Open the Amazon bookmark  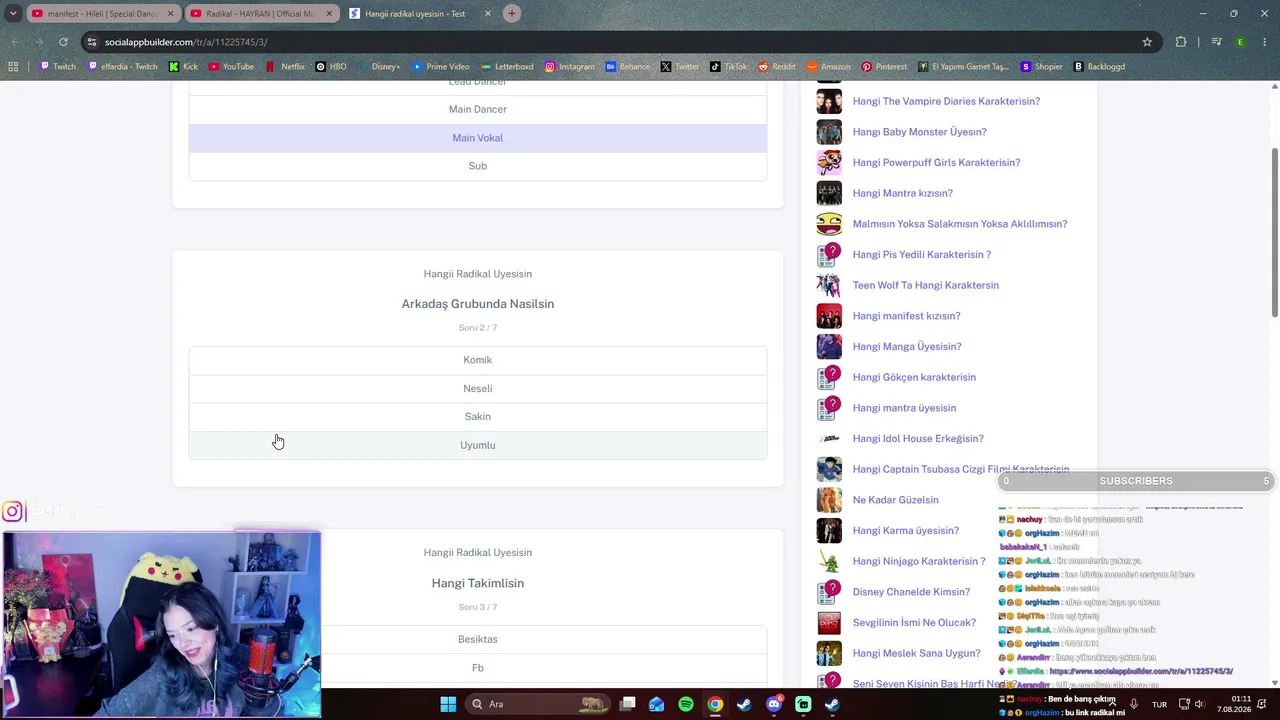click(x=828, y=67)
